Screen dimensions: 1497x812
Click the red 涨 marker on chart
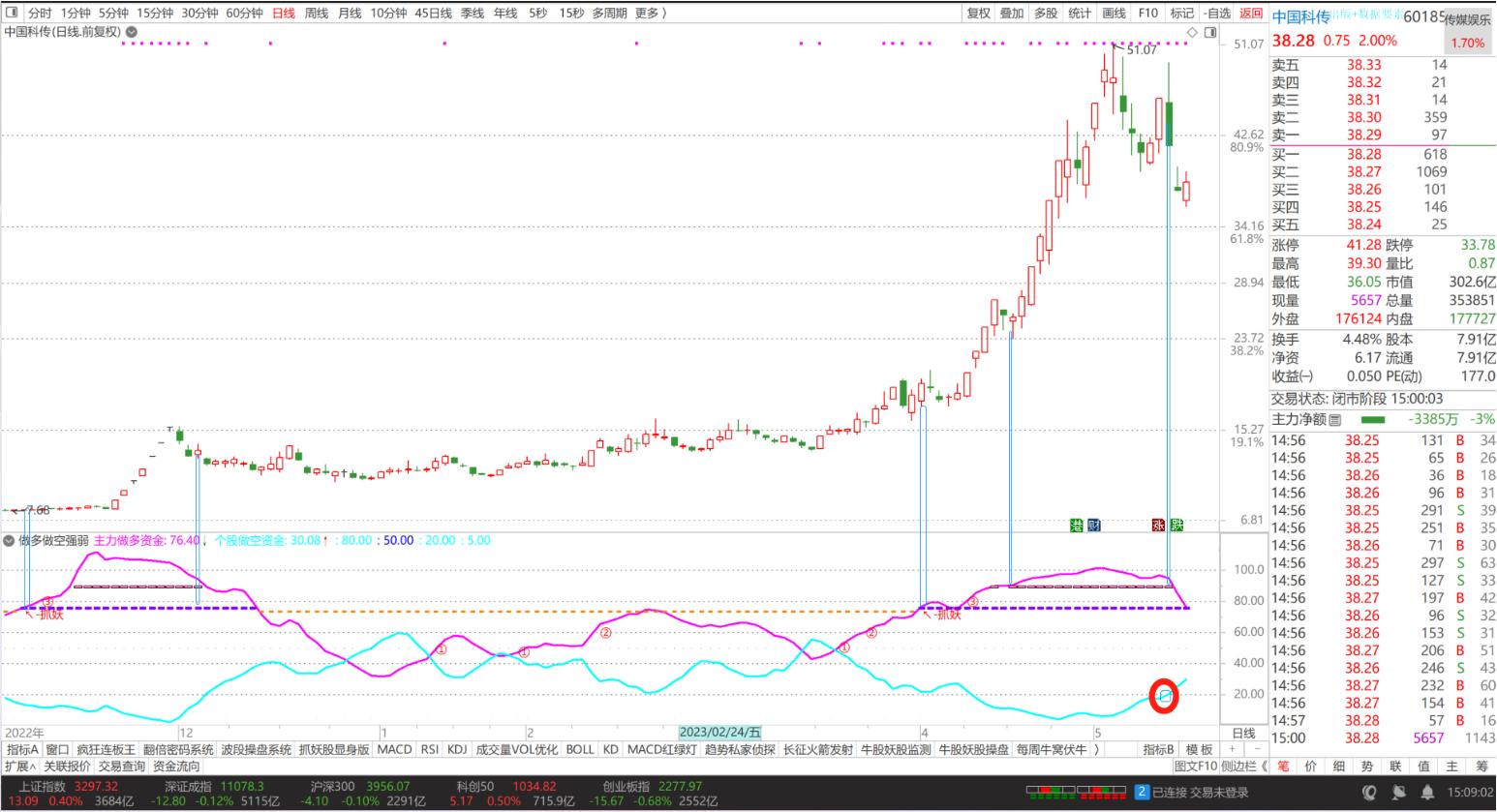(x=1158, y=525)
